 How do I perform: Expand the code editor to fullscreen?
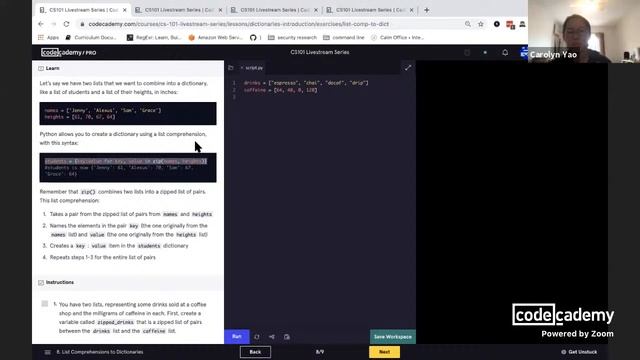tap(408, 68)
